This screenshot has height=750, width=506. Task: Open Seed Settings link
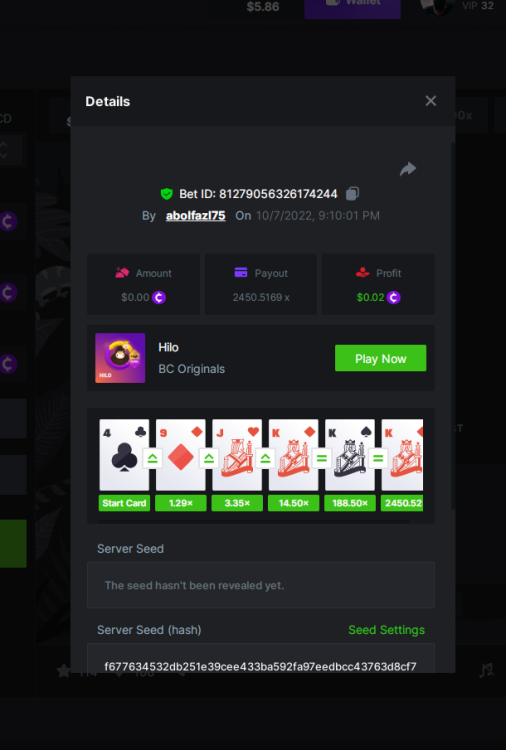(386, 630)
